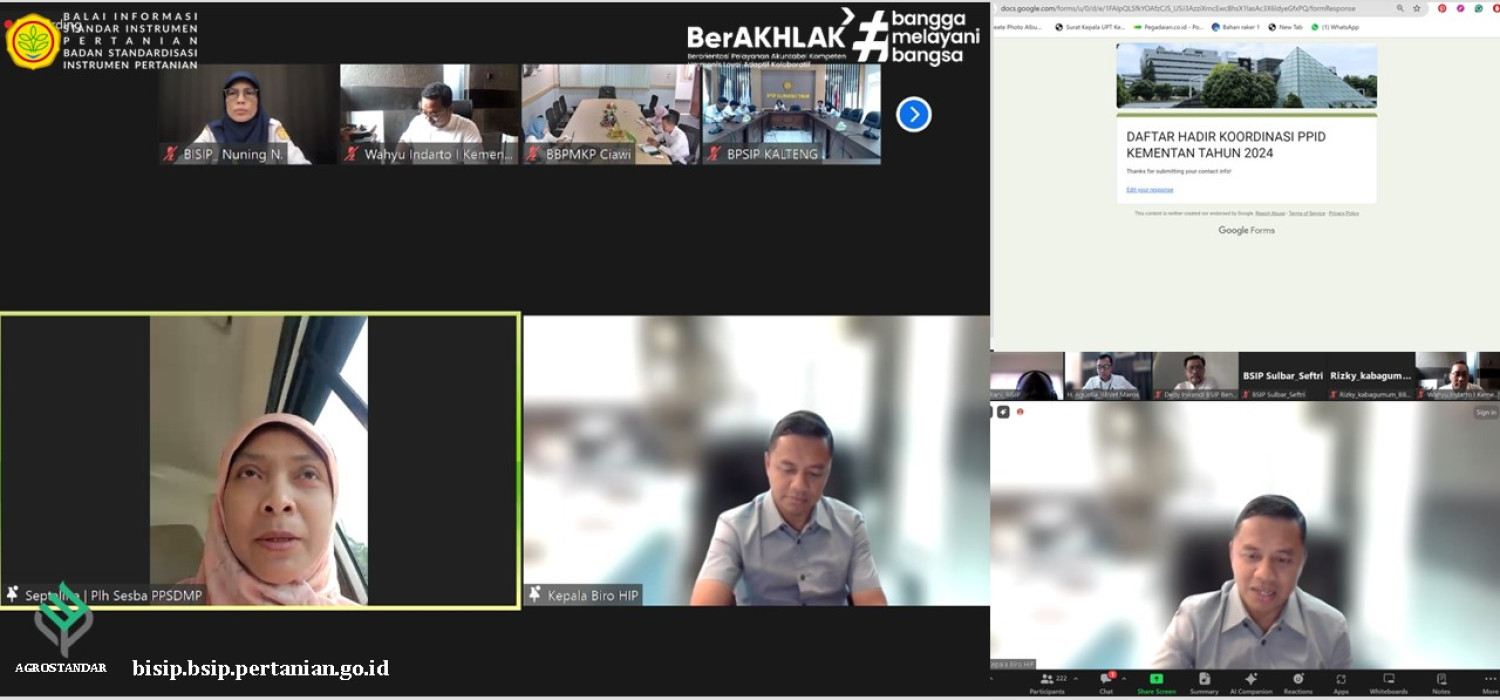
Task: Click the Sign in button
Action: pos(1486,412)
